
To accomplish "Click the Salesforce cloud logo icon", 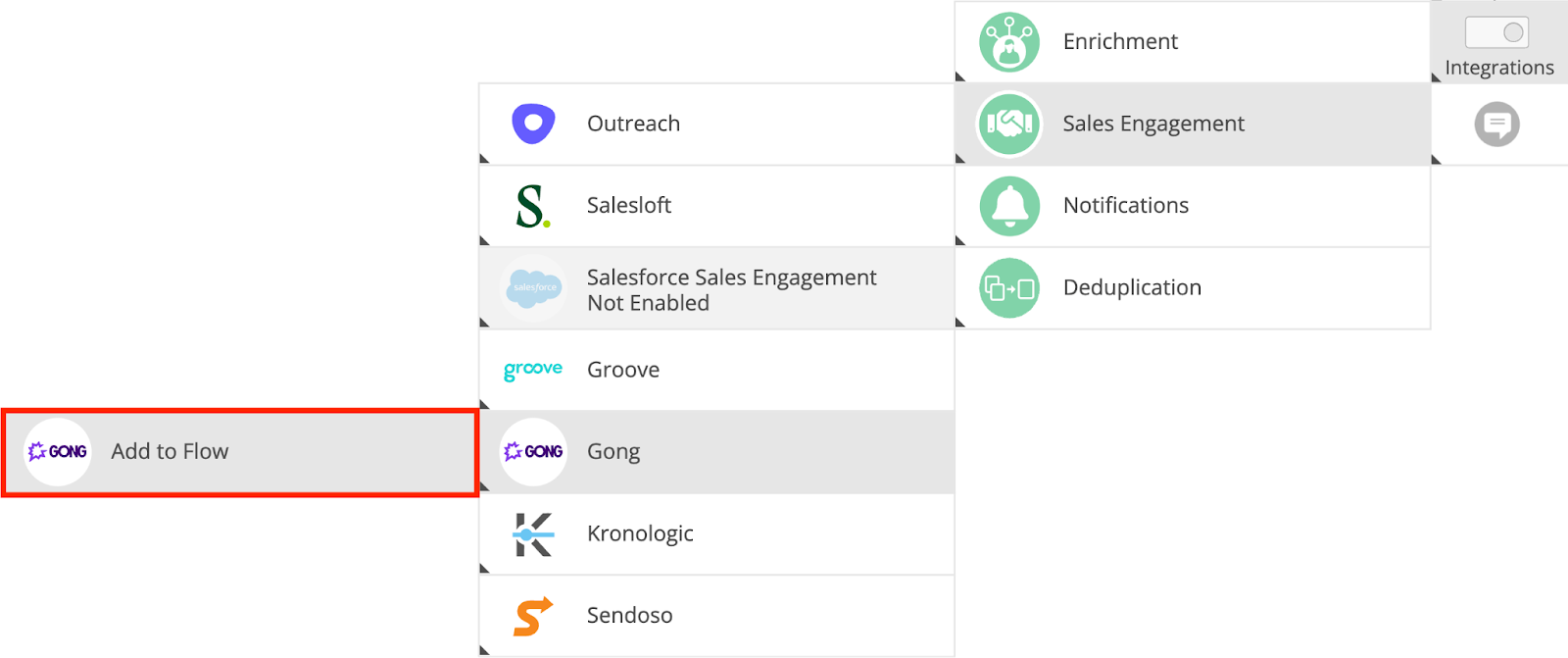I will 533,288.
